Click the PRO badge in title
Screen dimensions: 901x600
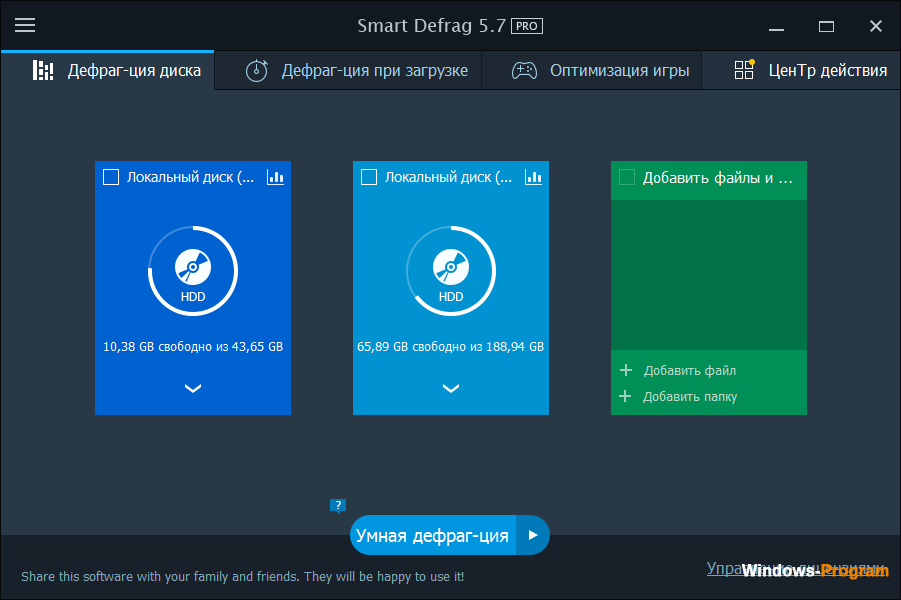pos(527,26)
